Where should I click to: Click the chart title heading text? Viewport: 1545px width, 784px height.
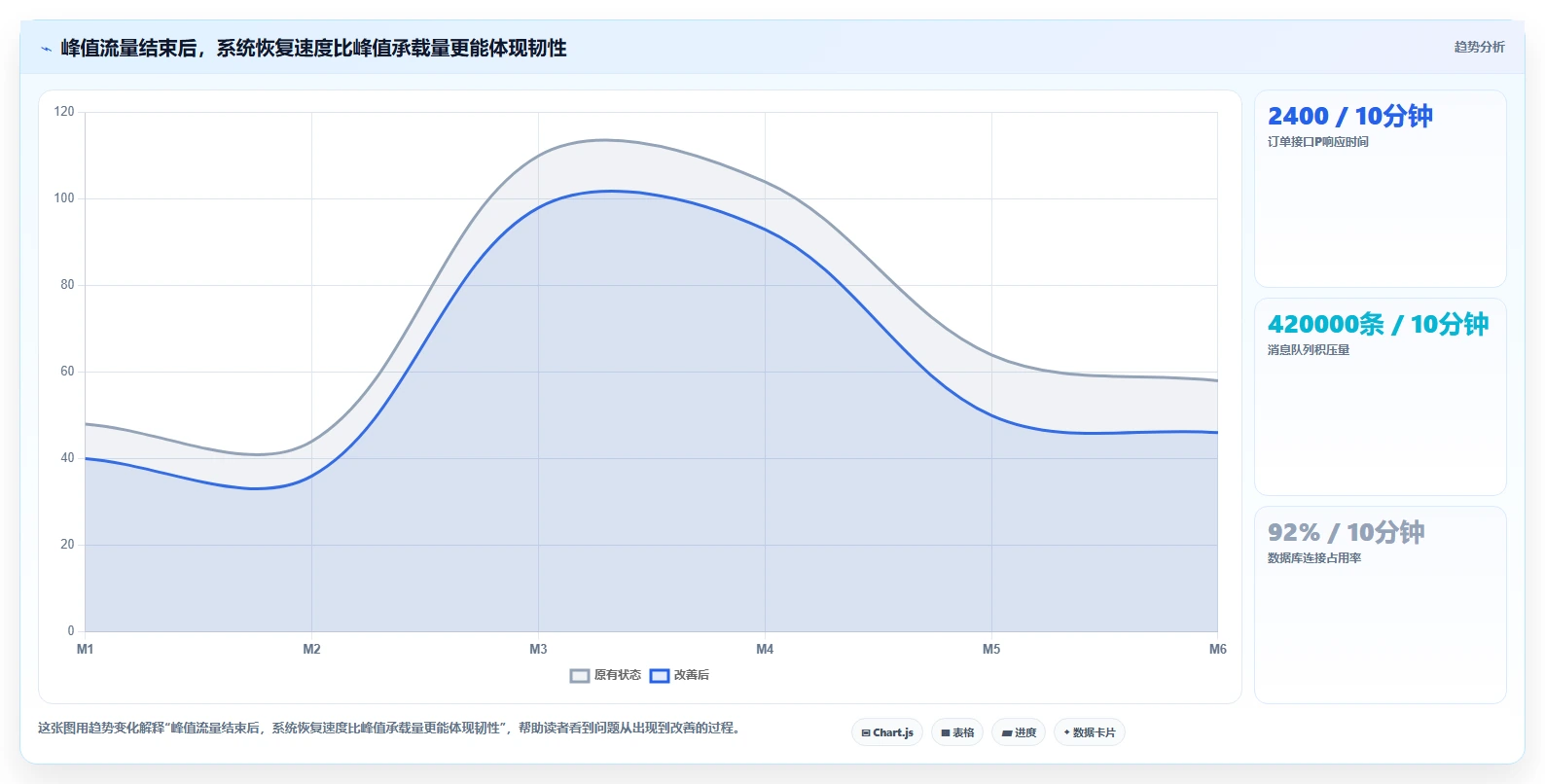point(313,49)
